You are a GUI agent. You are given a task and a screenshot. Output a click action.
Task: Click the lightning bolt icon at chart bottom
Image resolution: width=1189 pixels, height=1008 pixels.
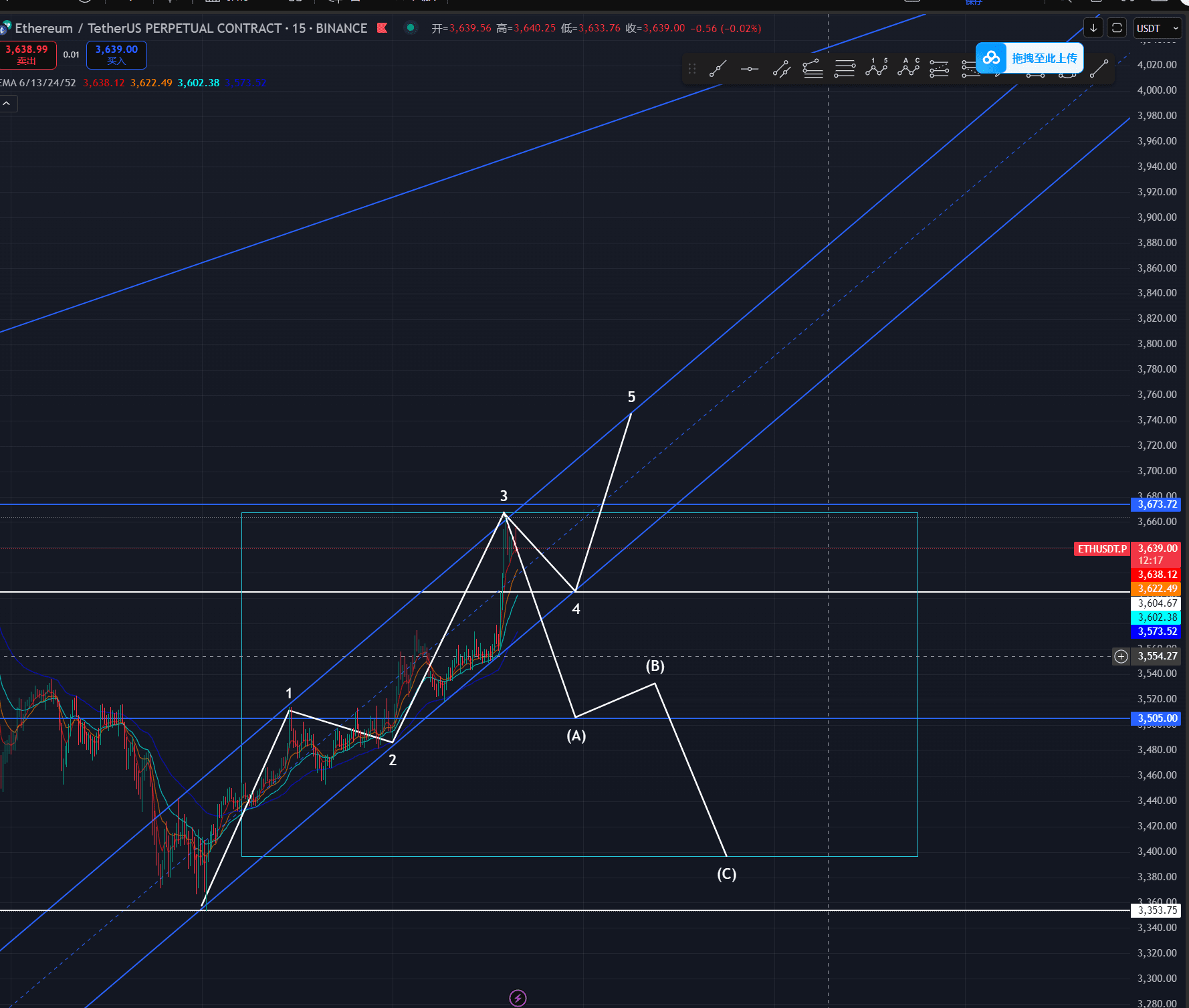(518, 998)
